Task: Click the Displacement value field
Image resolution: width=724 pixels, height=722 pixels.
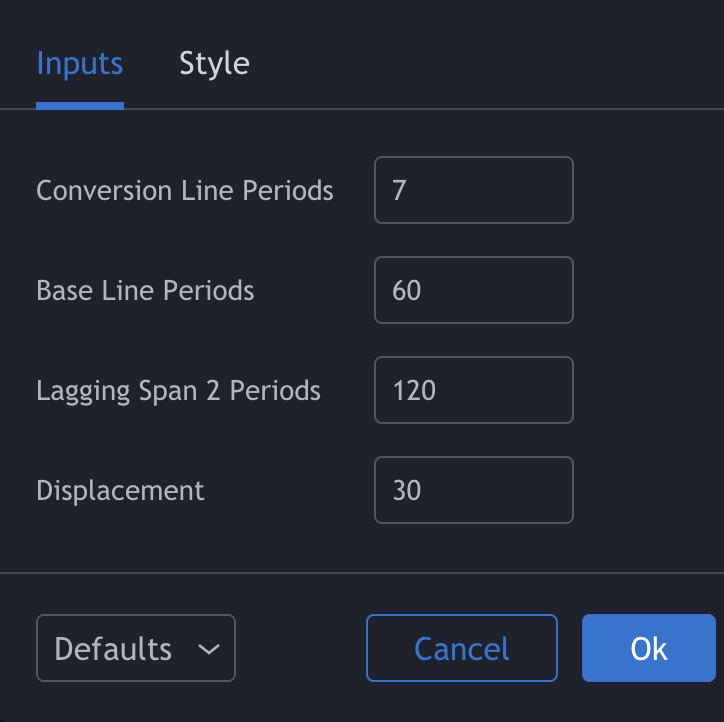Action: 474,490
